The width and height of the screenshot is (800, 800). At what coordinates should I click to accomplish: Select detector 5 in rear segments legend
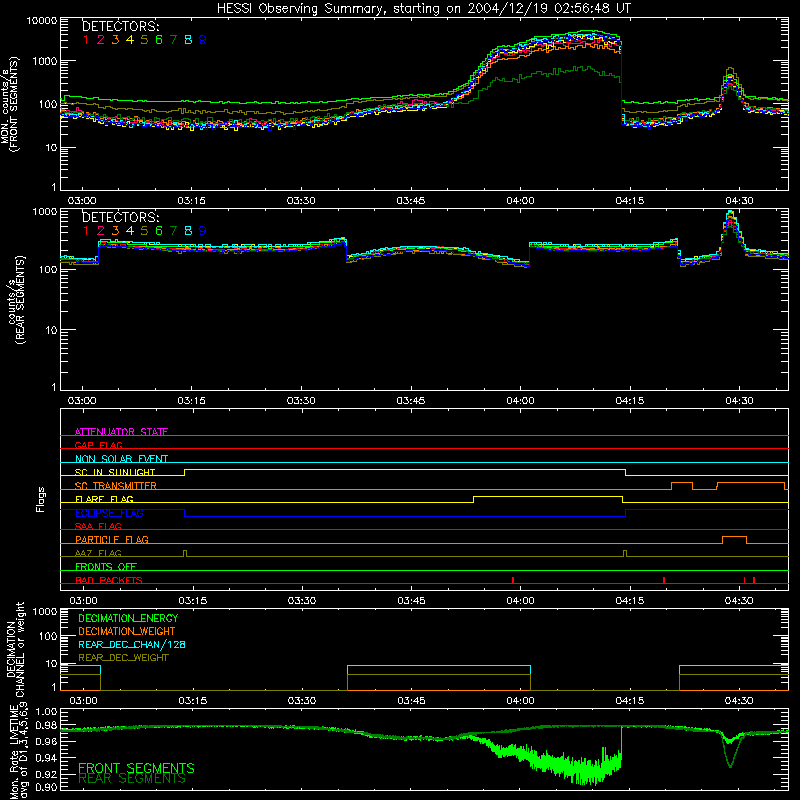[144, 231]
